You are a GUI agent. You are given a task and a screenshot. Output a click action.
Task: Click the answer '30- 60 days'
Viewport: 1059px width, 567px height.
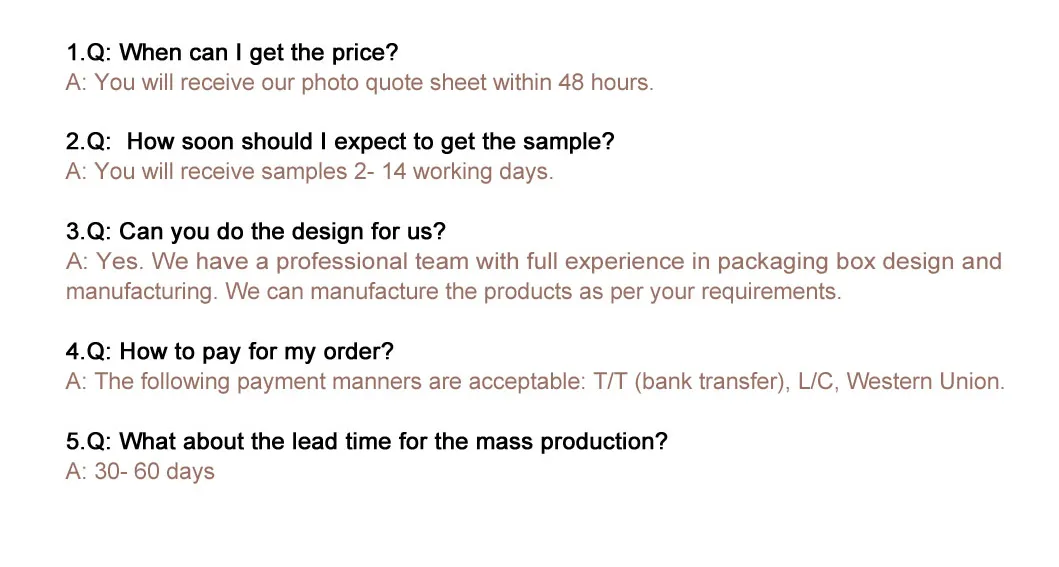pos(155,472)
